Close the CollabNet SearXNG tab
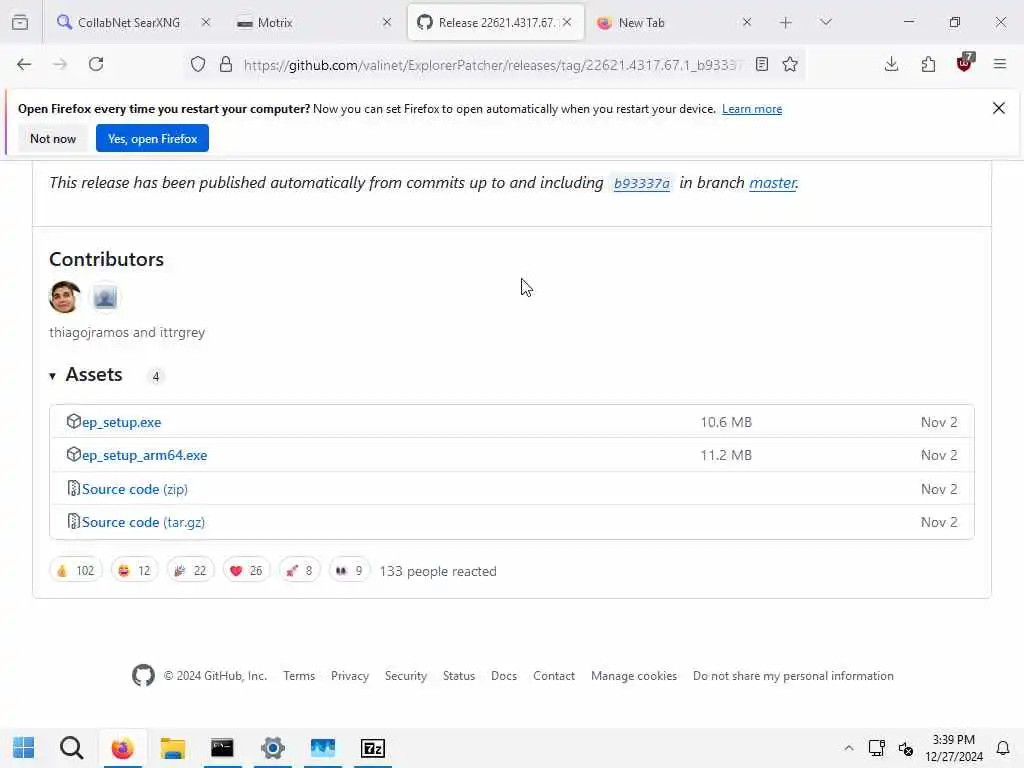 pyautogui.click(x=206, y=23)
